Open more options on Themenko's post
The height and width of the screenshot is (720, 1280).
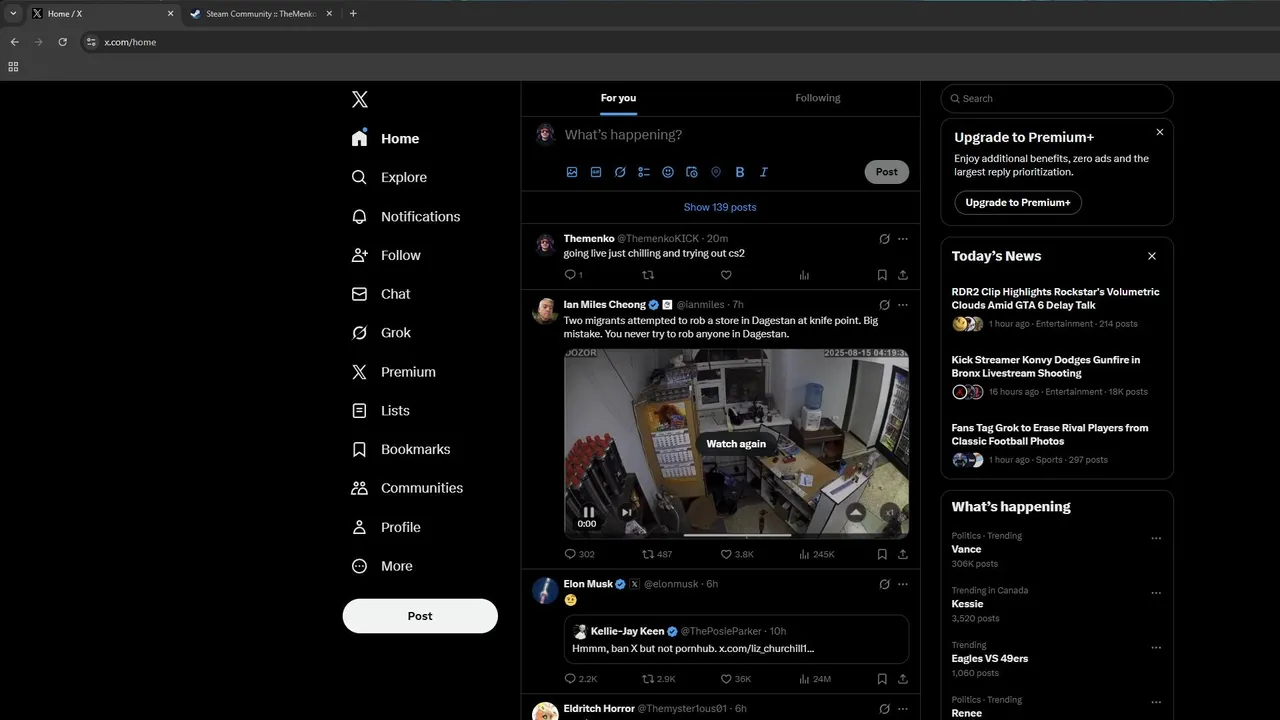coord(903,239)
